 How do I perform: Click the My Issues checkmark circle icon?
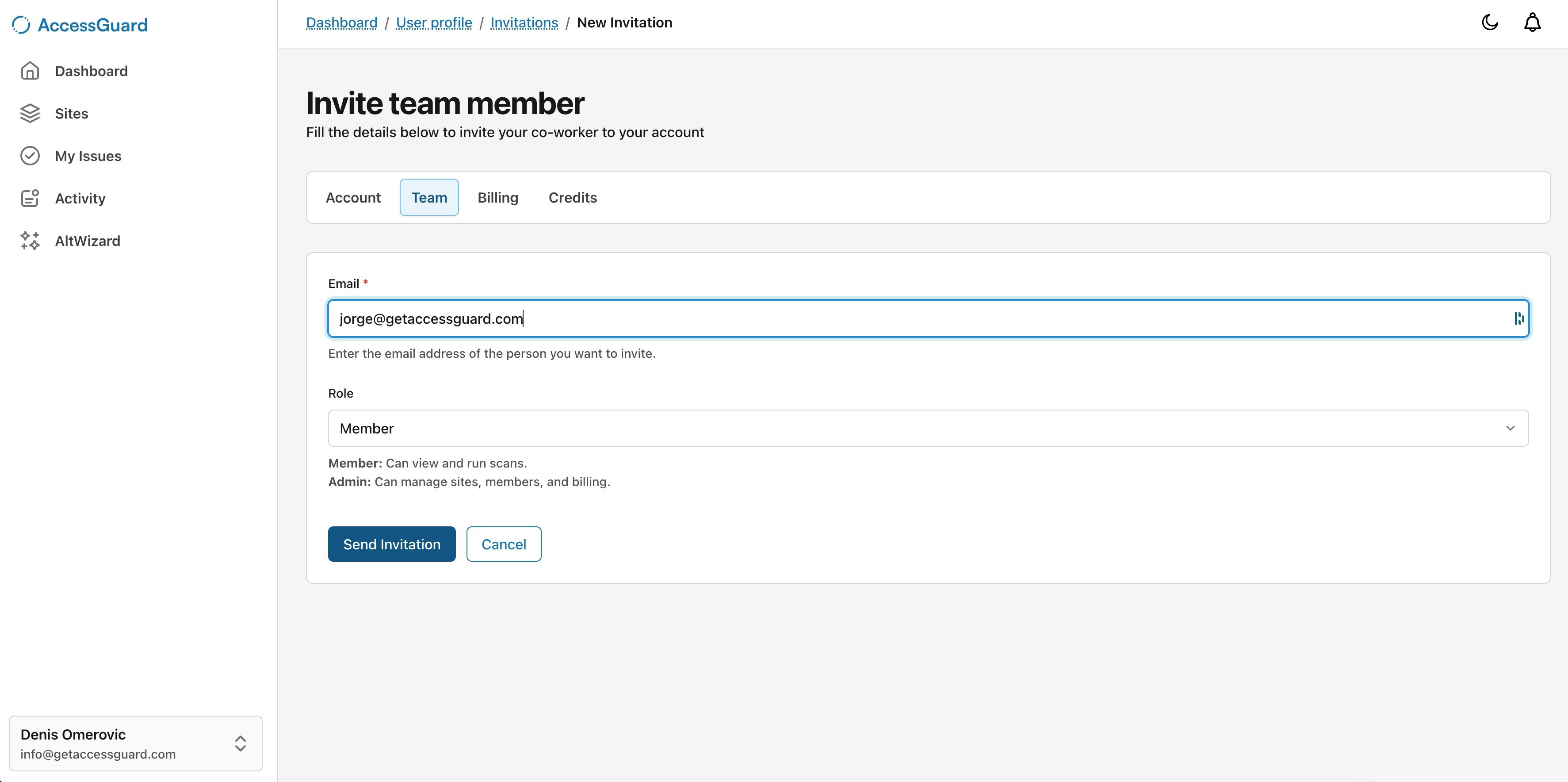30,156
